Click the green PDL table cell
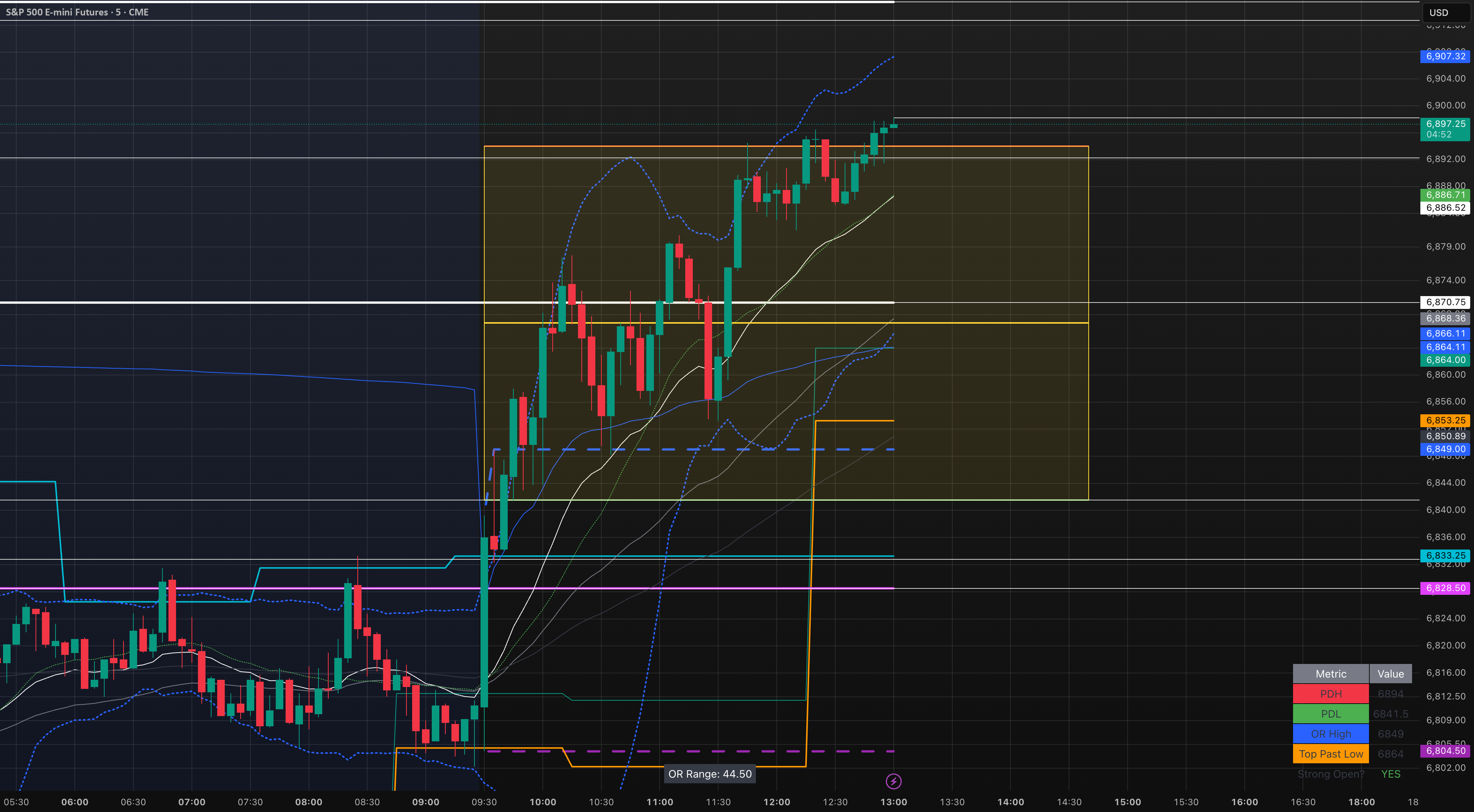This screenshot has height=812, width=1474. [x=1330, y=714]
